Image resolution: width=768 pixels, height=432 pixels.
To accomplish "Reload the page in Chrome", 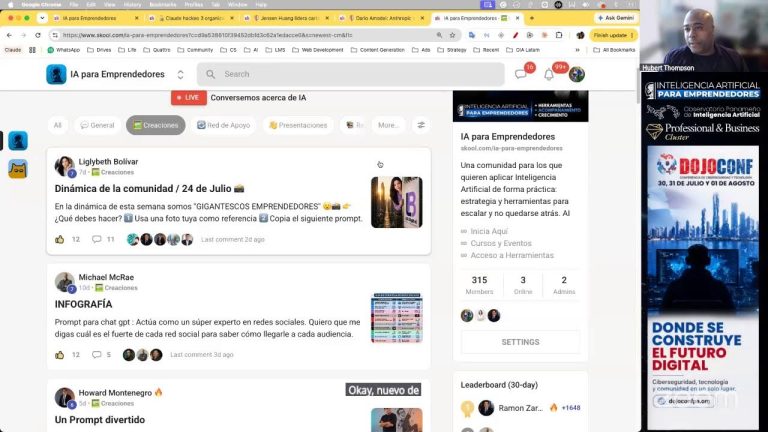I will [38, 35].
